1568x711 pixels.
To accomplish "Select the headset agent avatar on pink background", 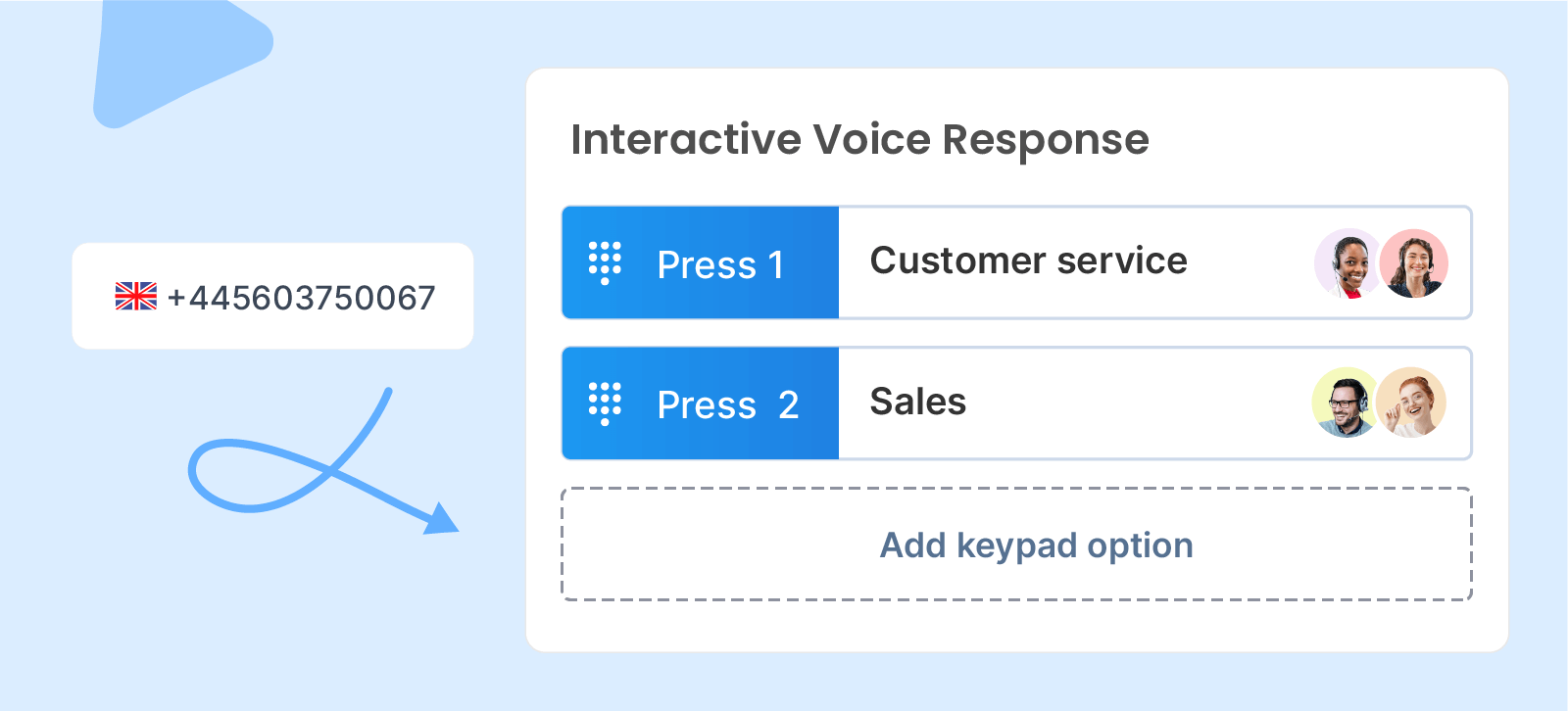I will pyautogui.click(x=1413, y=262).
